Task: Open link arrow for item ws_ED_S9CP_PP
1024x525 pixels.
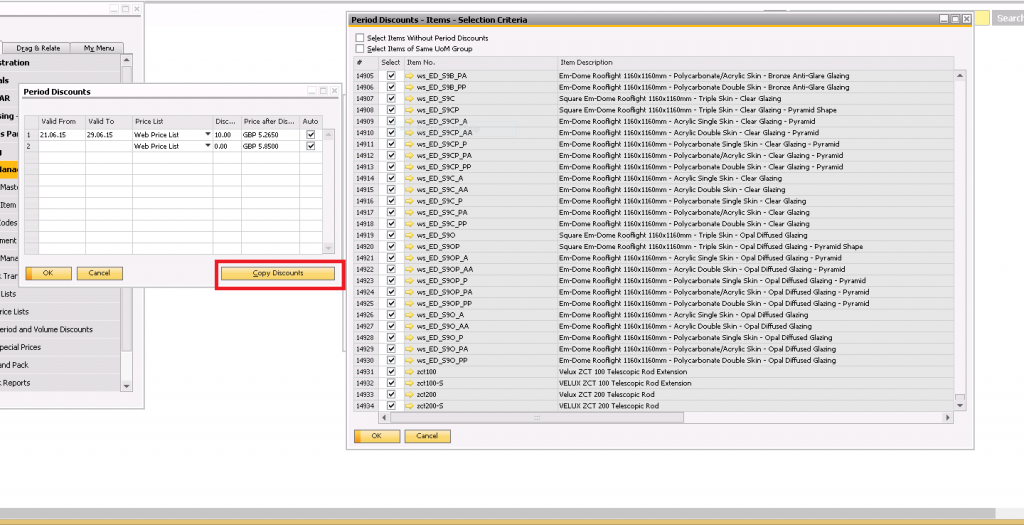Action: click(x=409, y=167)
